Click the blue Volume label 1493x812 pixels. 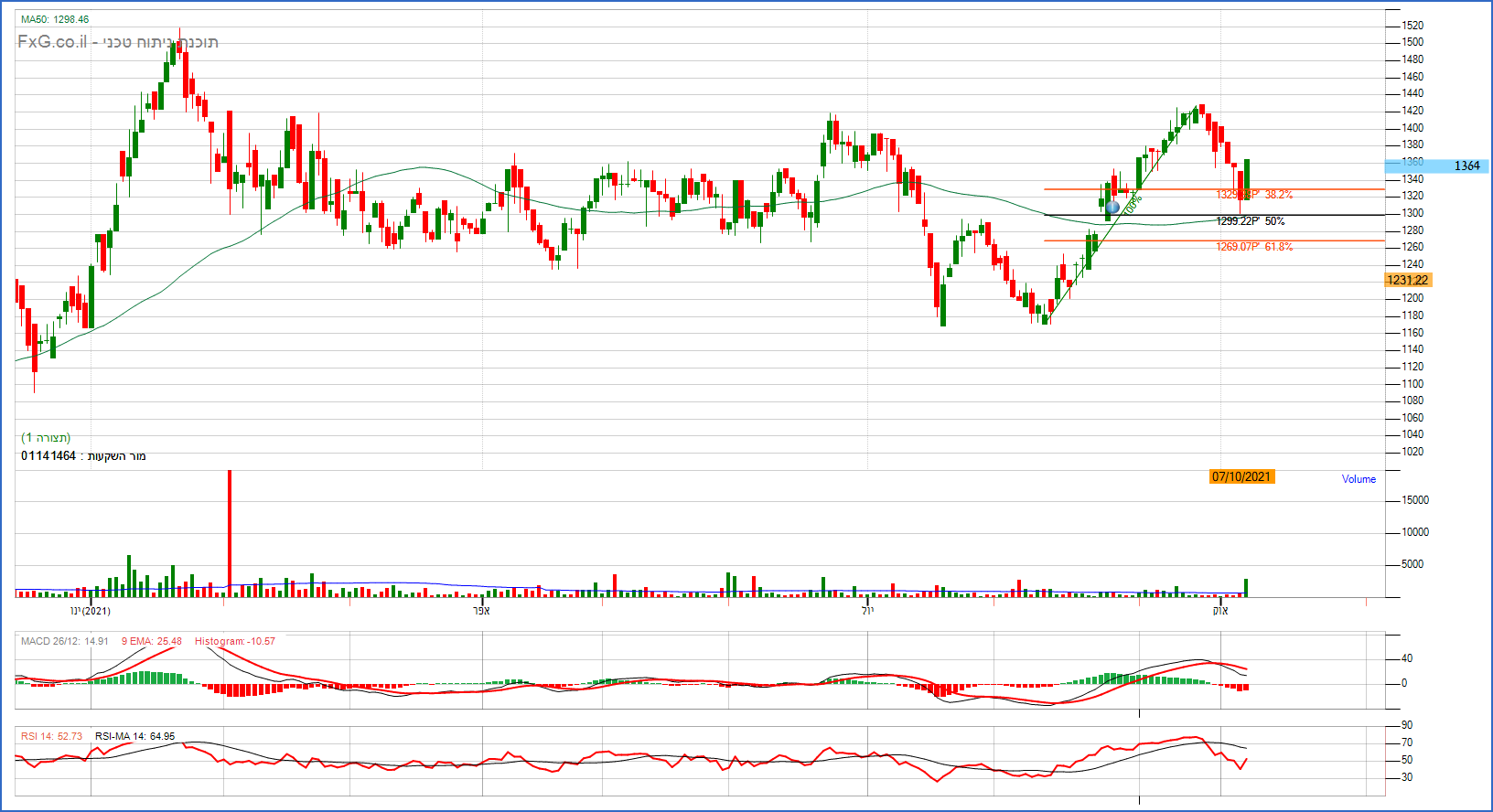(x=1359, y=479)
